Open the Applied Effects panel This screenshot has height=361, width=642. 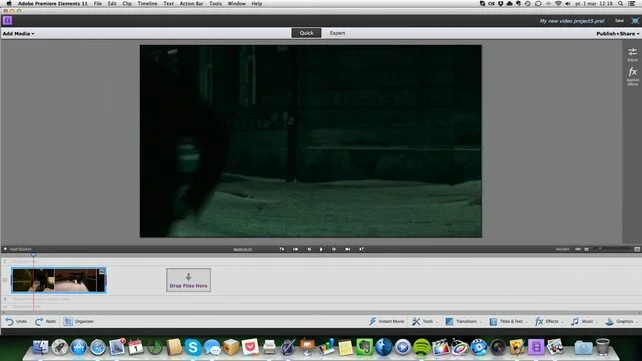[x=633, y=76]
